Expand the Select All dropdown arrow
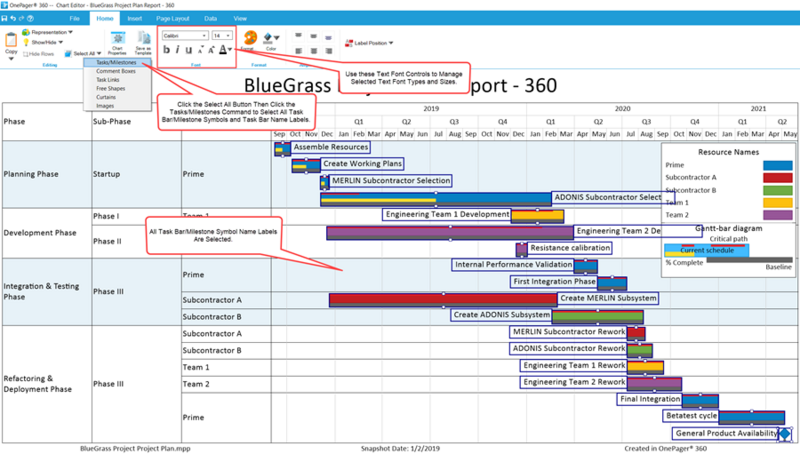 (99, 54)
